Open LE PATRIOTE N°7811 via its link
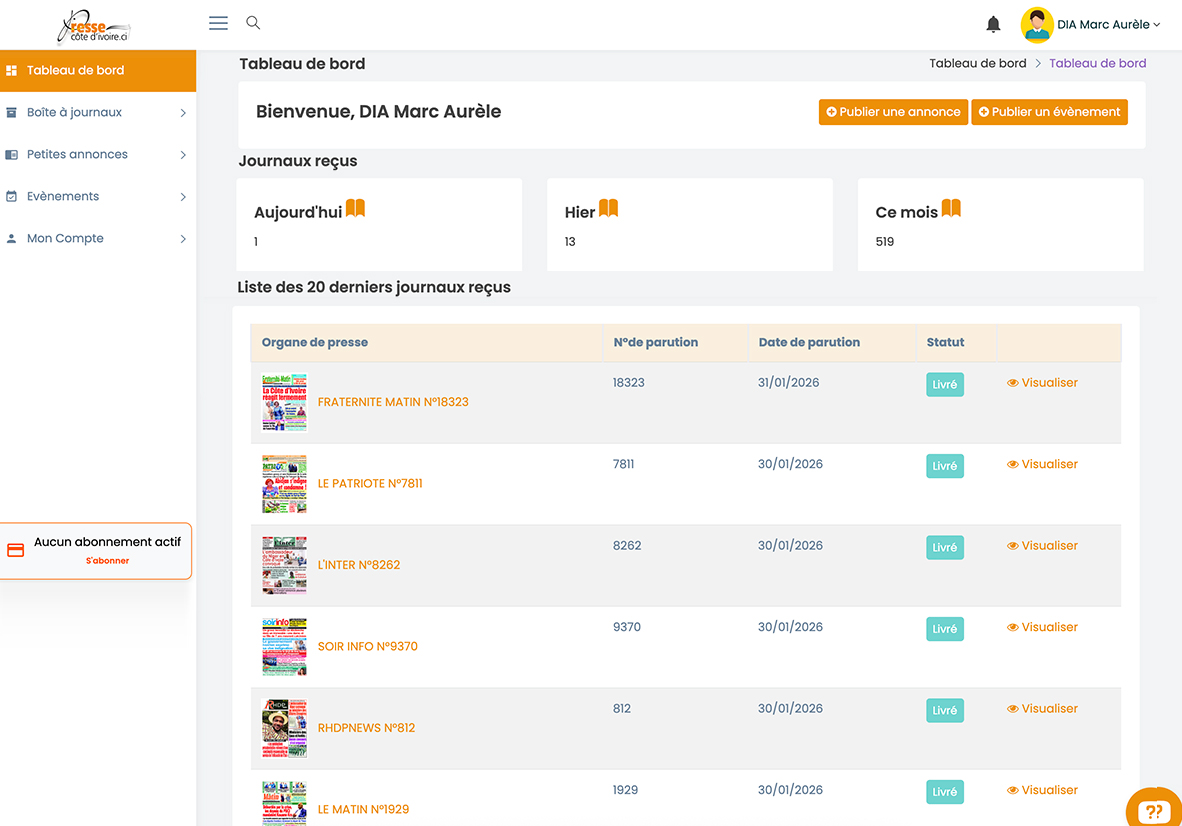Screen dimensions: 1182x826 tap(370, 483)
